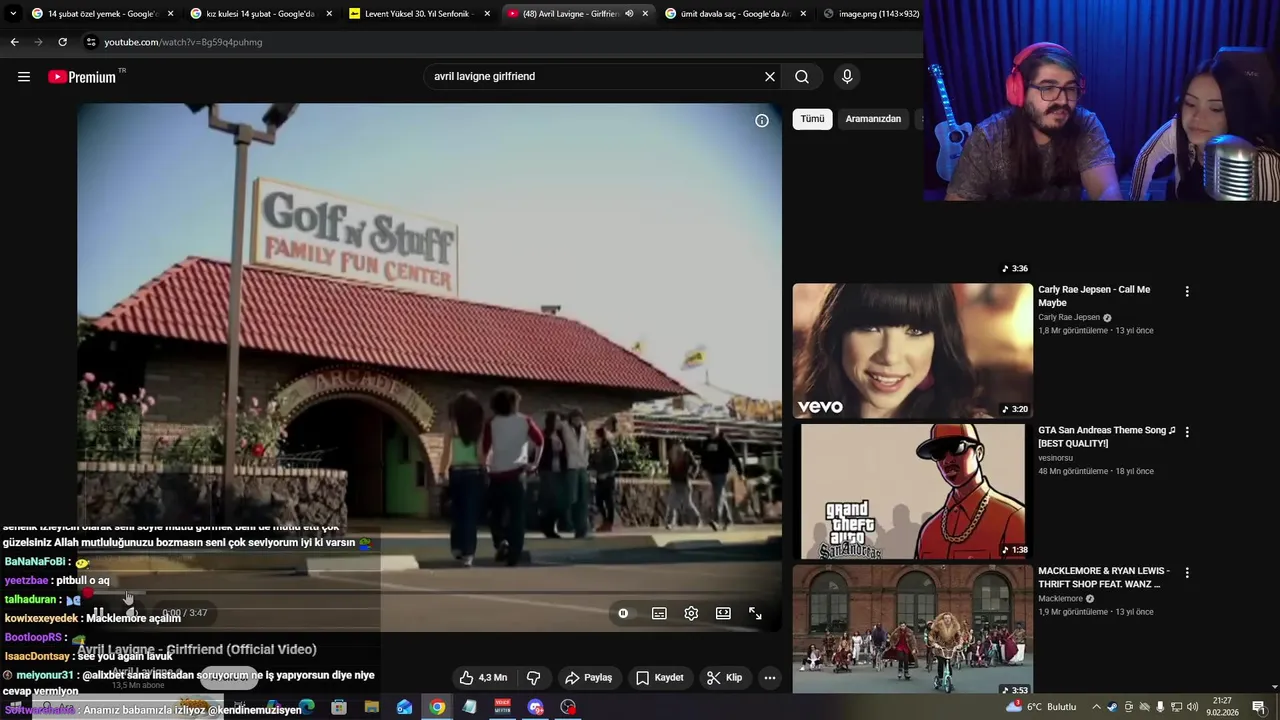Open the YouTube guide hamburger menu

[x=24, y=77]
